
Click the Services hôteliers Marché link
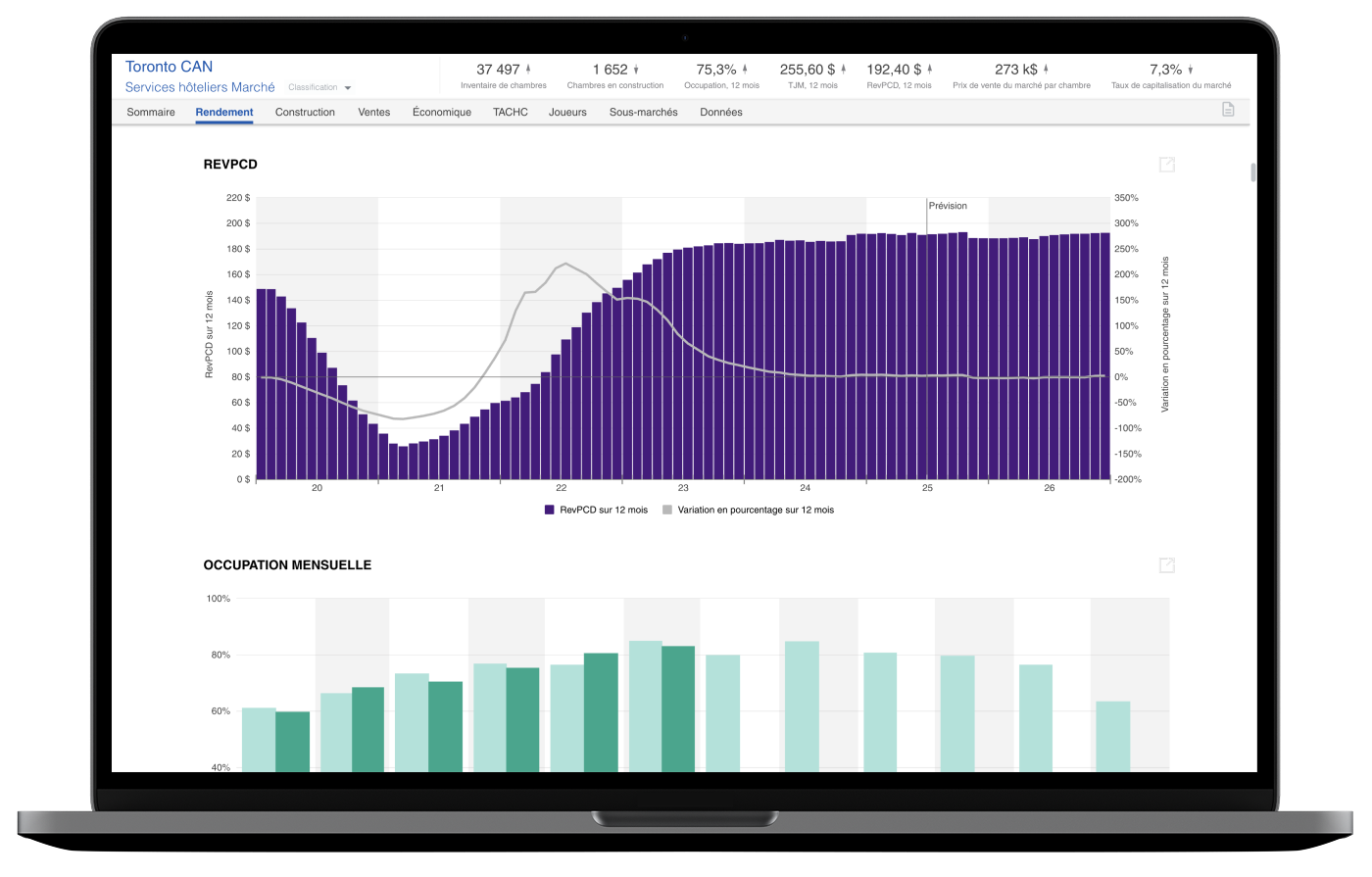200,87
